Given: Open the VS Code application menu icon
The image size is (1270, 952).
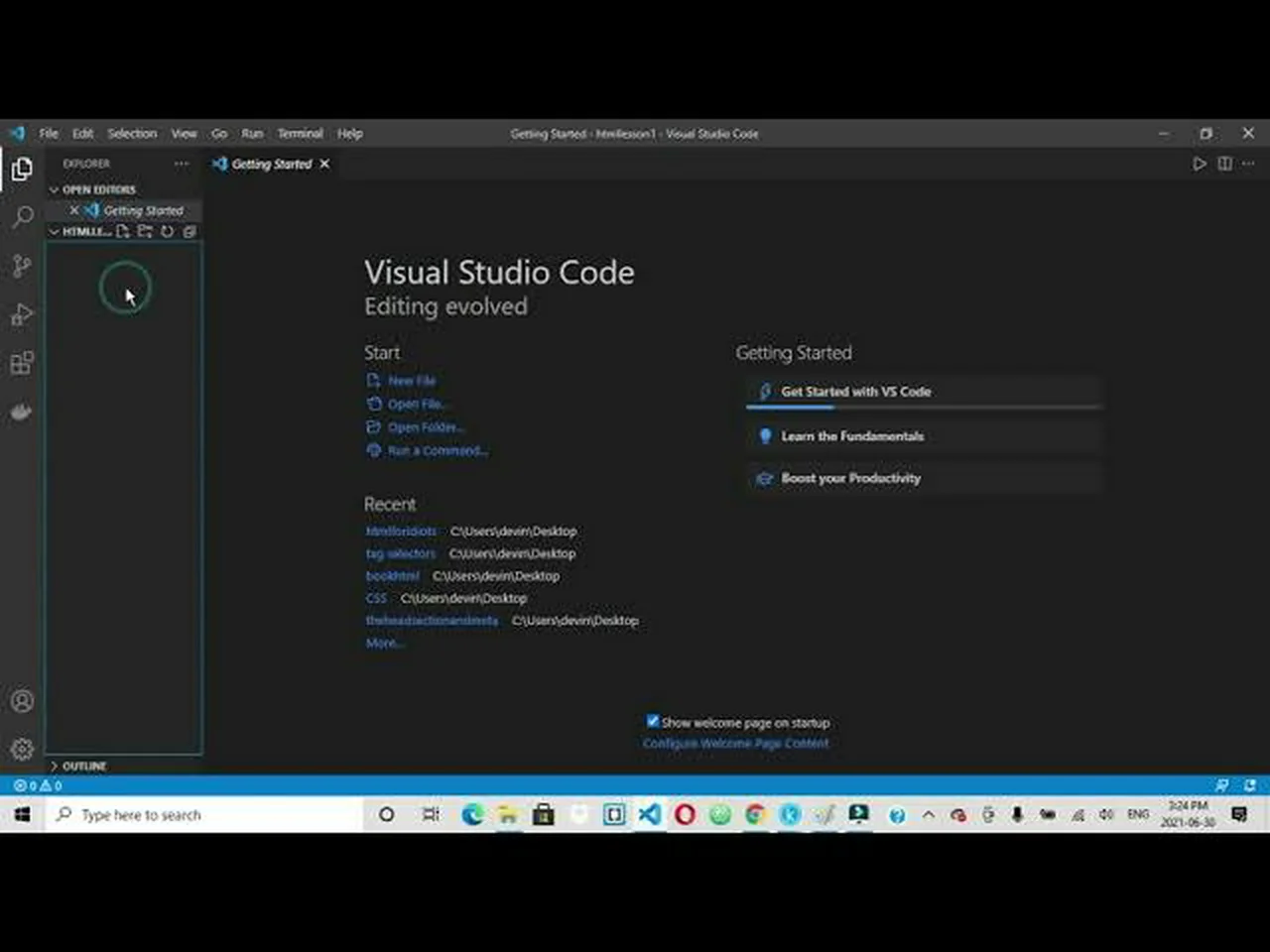Looking at the screenshot, I should coord(17,133).
